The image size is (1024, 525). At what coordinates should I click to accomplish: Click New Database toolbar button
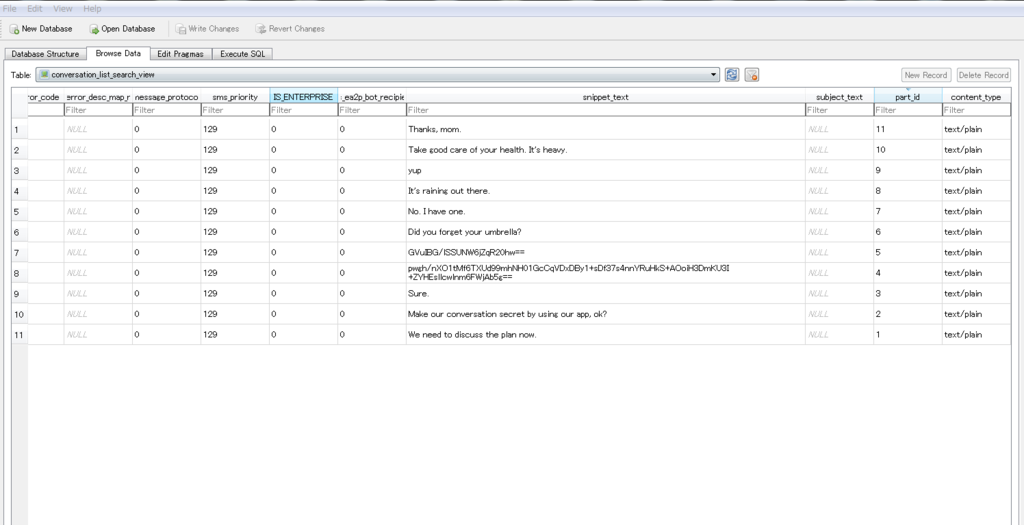point(40,29)
